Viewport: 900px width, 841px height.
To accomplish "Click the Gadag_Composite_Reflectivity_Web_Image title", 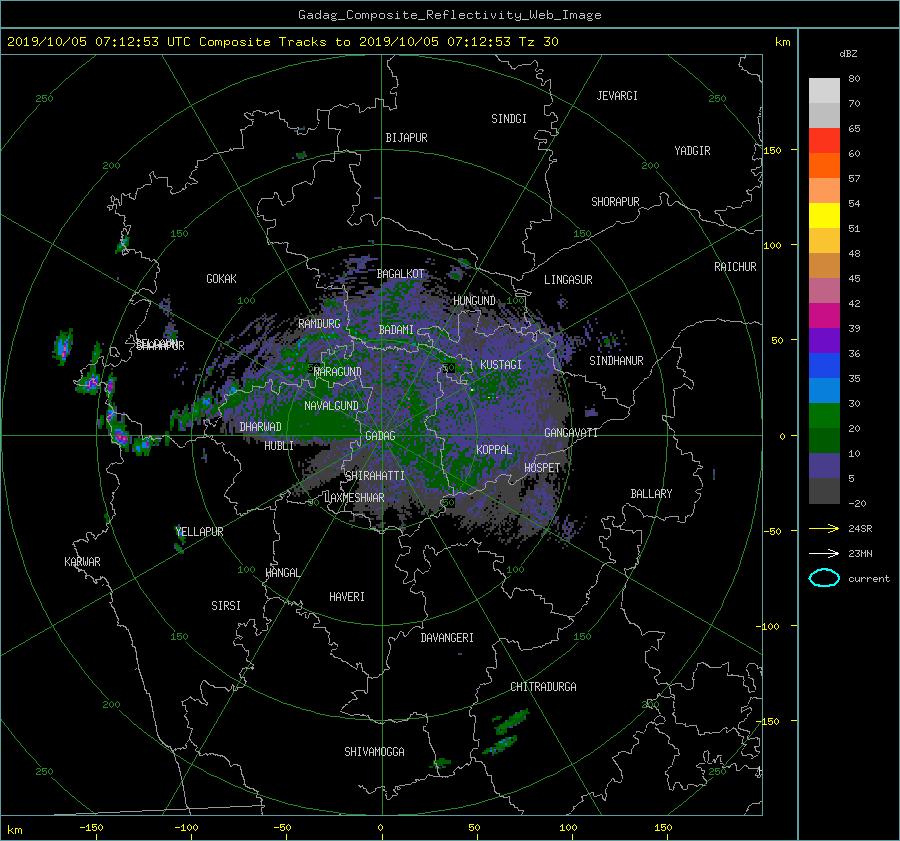I will (449, 15).
